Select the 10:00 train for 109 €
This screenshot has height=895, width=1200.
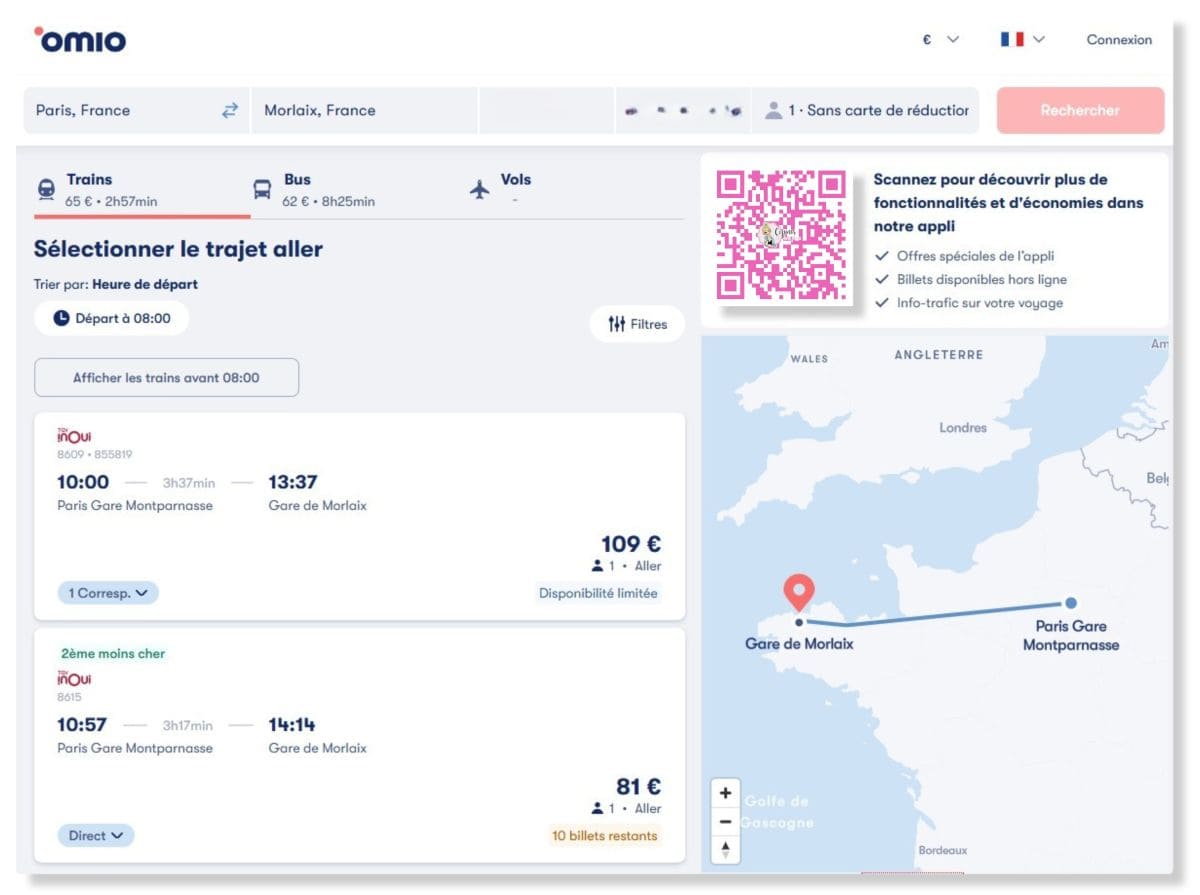pos(359,516)
